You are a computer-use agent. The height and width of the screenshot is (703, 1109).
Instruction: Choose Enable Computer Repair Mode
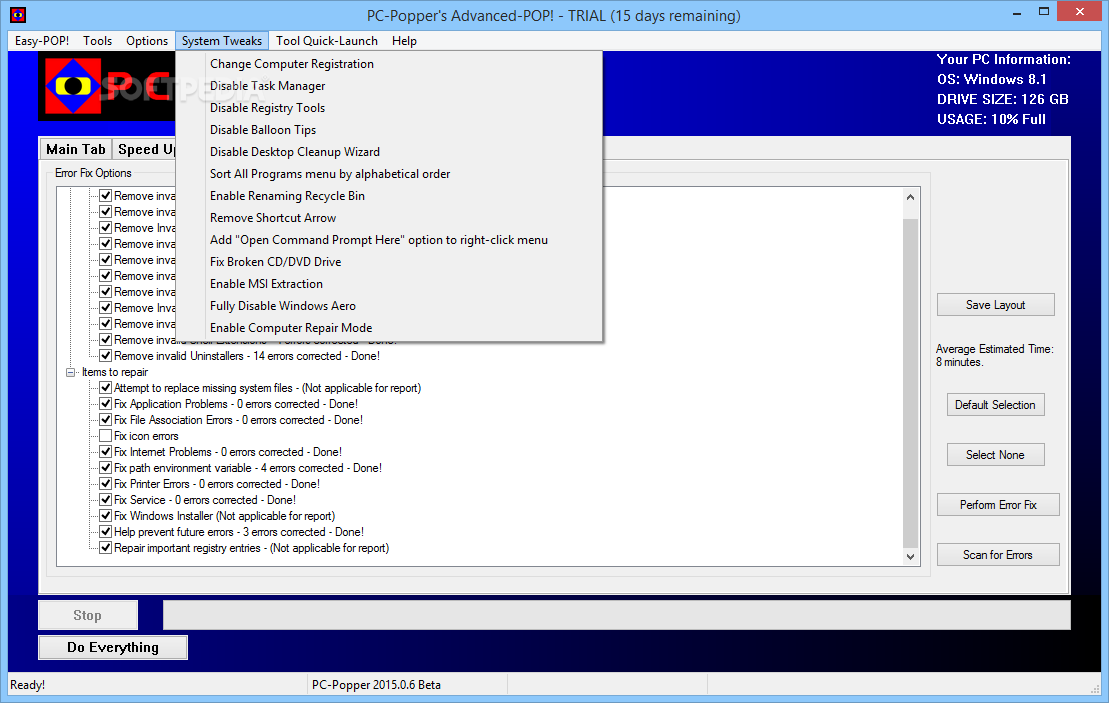[x=389, y=327]
